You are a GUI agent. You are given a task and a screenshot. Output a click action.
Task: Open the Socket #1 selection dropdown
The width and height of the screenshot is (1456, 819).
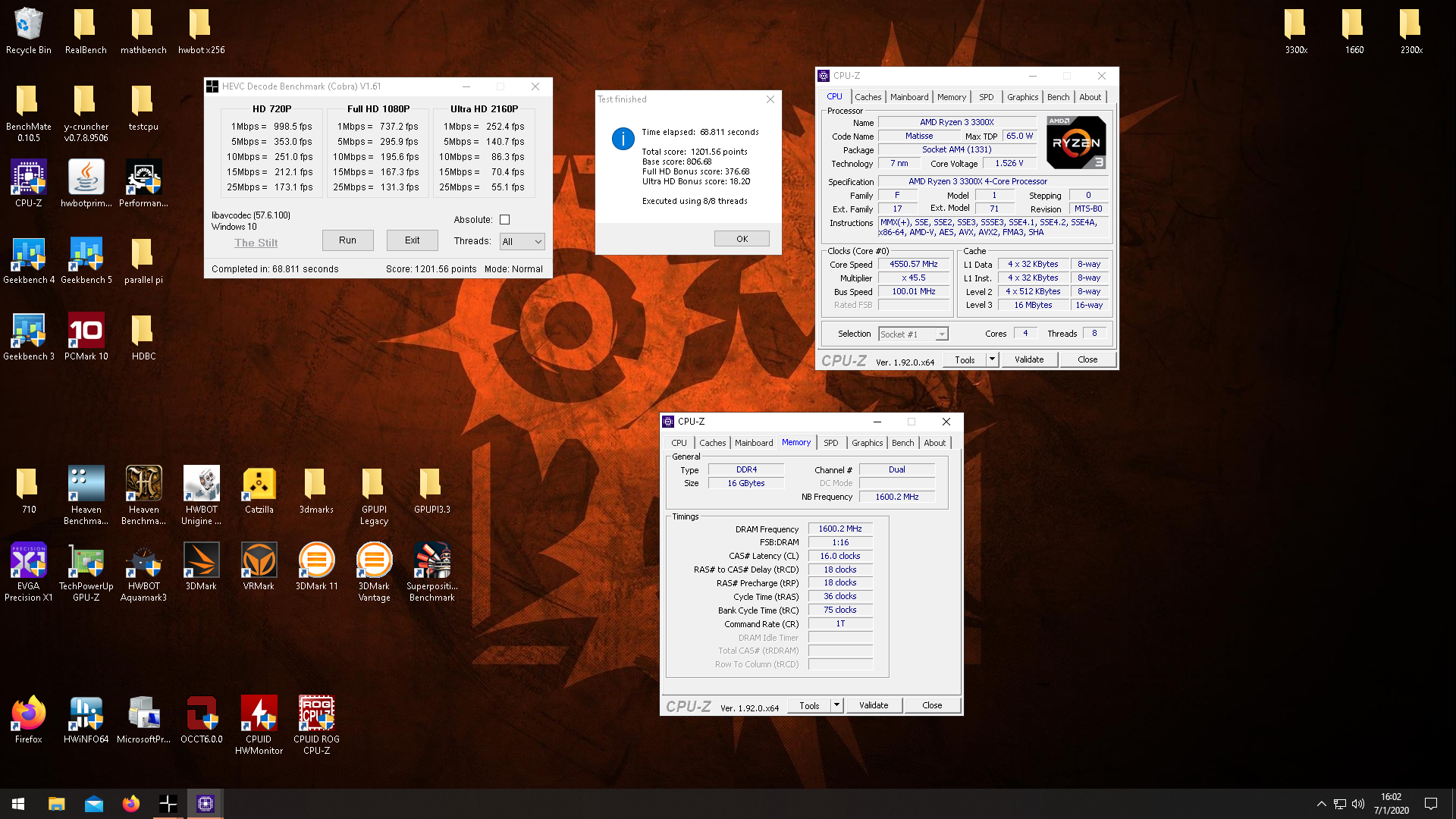click(x=913, y=334)
